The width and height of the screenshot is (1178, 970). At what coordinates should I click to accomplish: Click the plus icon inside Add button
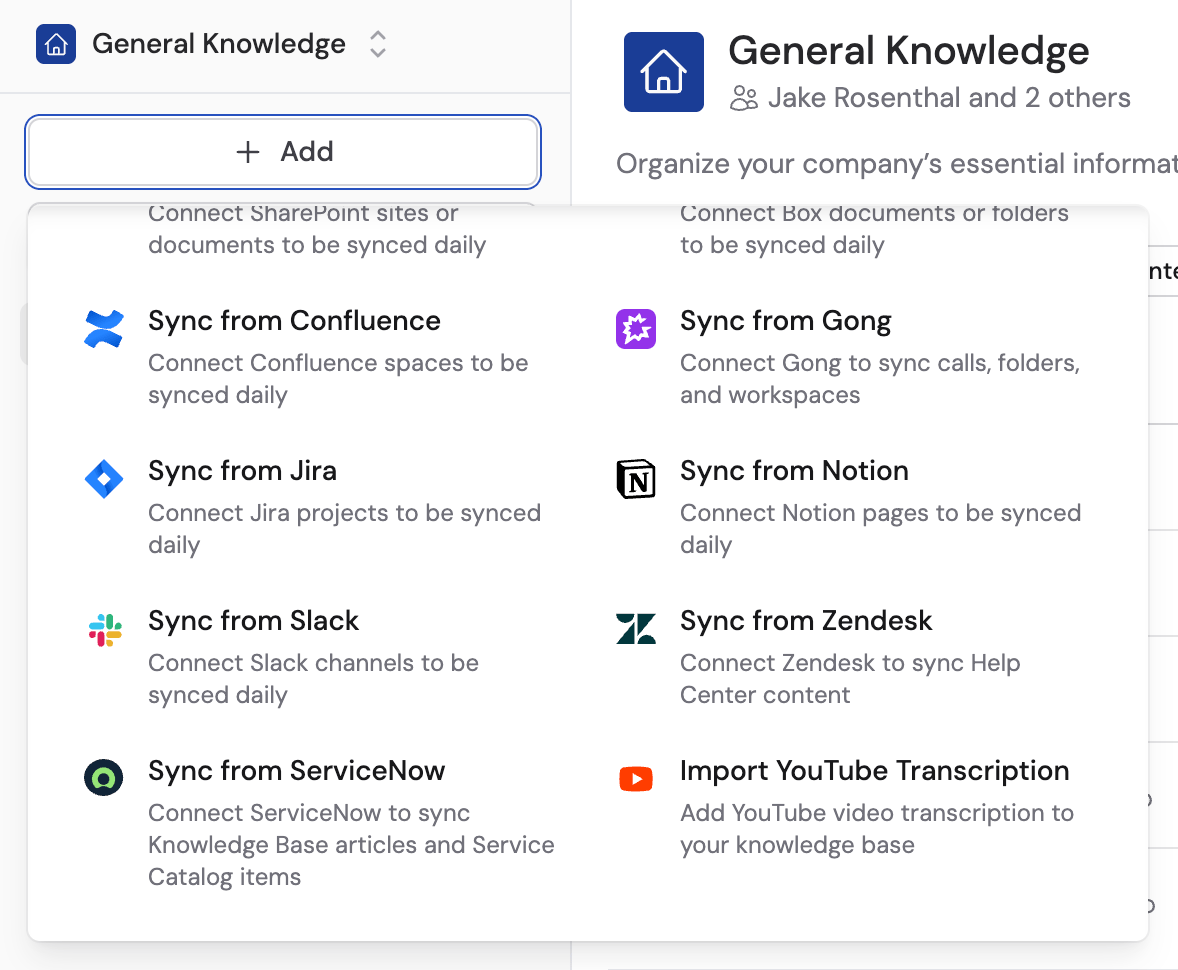248,152
